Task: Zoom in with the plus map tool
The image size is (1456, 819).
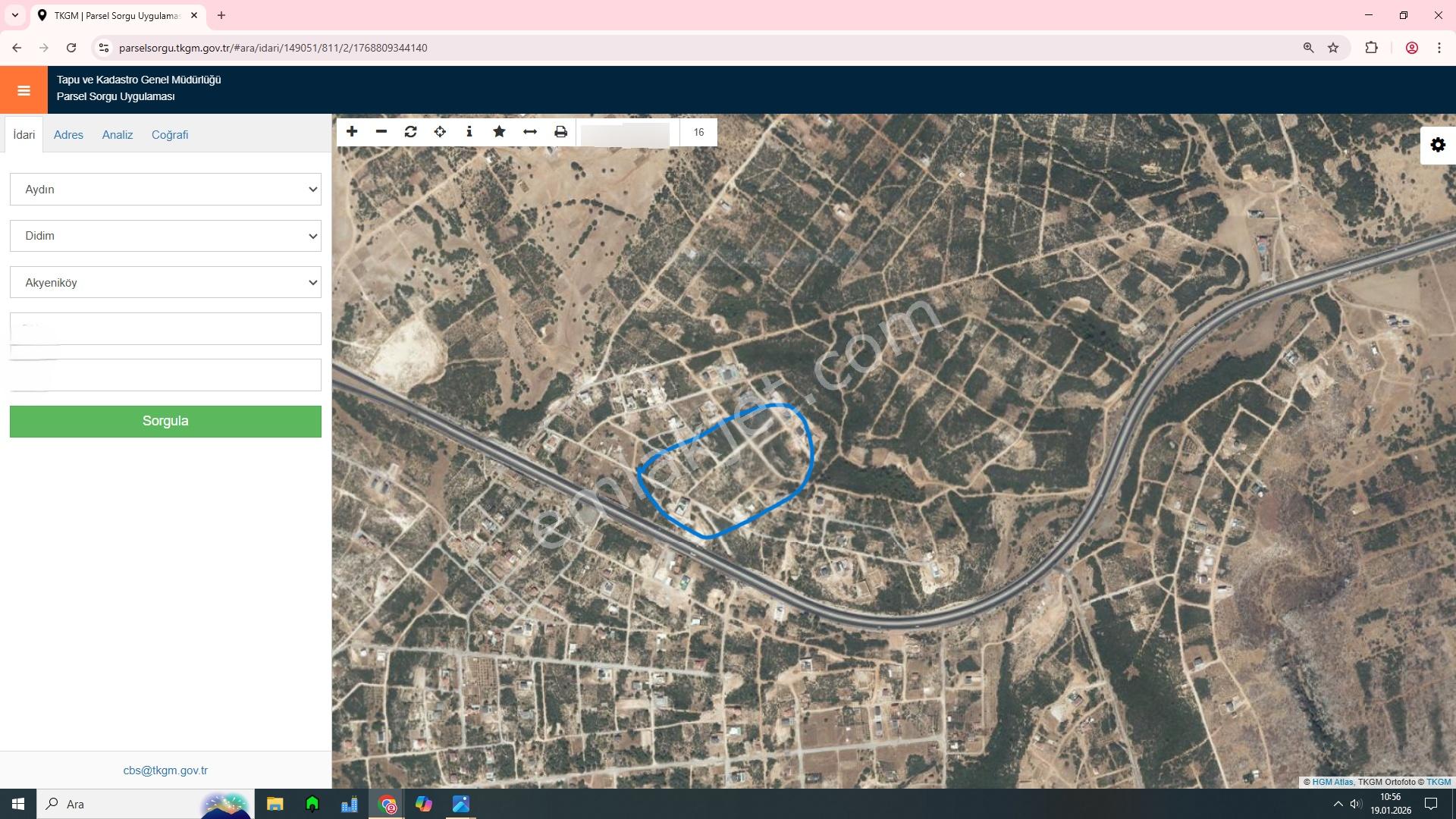Action: click(x=352, y=132)
